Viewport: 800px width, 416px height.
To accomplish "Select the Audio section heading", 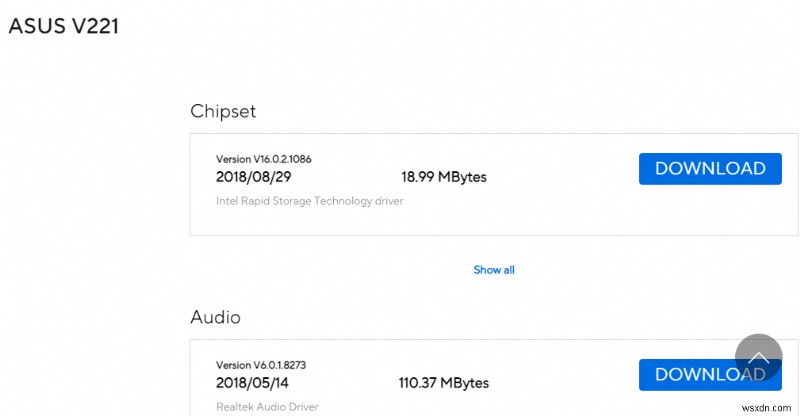I will 215,318.
